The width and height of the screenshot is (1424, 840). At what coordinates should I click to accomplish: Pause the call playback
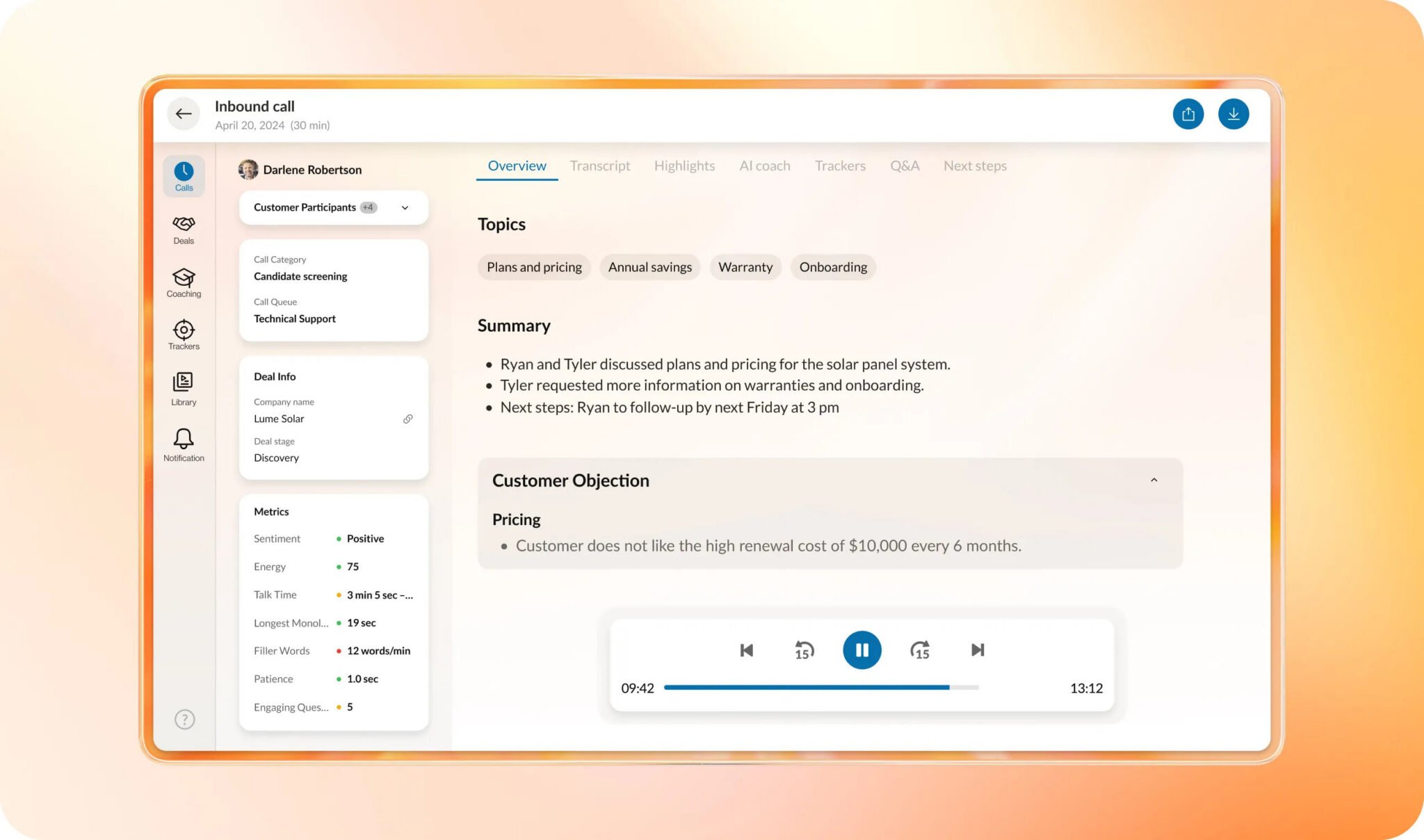pos(862,649)
